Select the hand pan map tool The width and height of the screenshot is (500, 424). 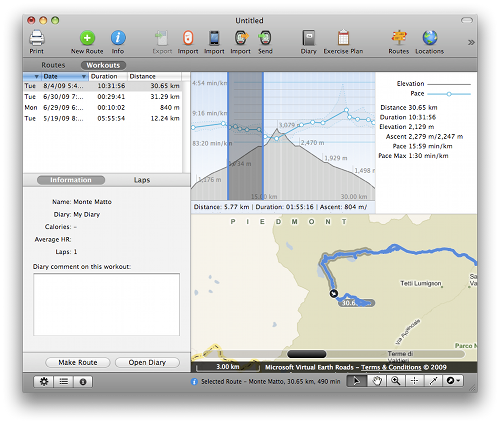pos(377,381)
